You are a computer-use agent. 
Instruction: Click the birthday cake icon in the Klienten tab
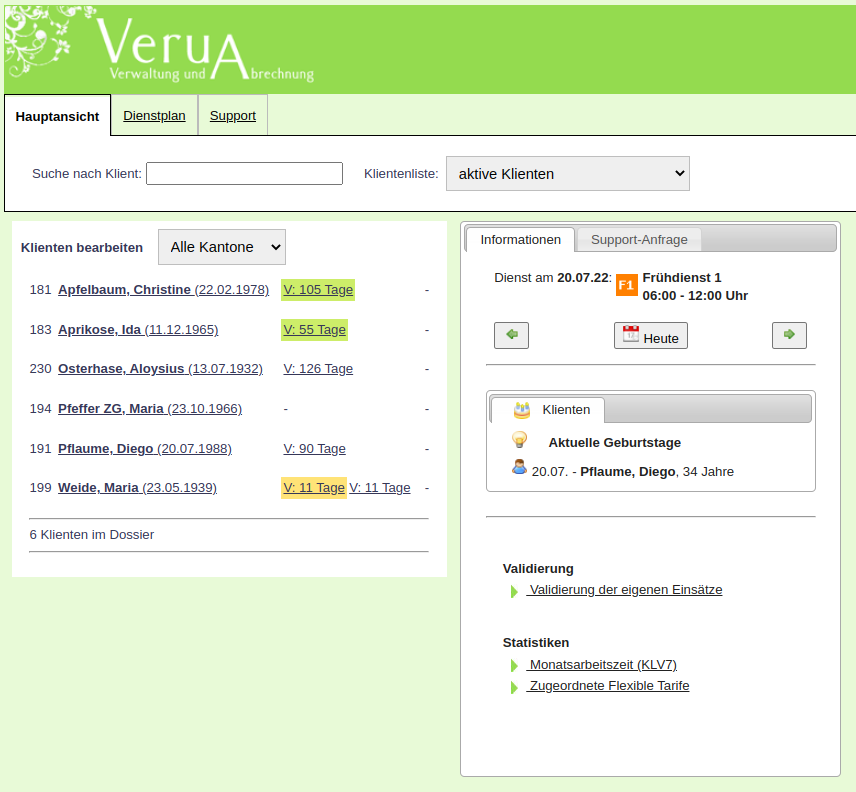pyautogui.click(x=521, y=409)
